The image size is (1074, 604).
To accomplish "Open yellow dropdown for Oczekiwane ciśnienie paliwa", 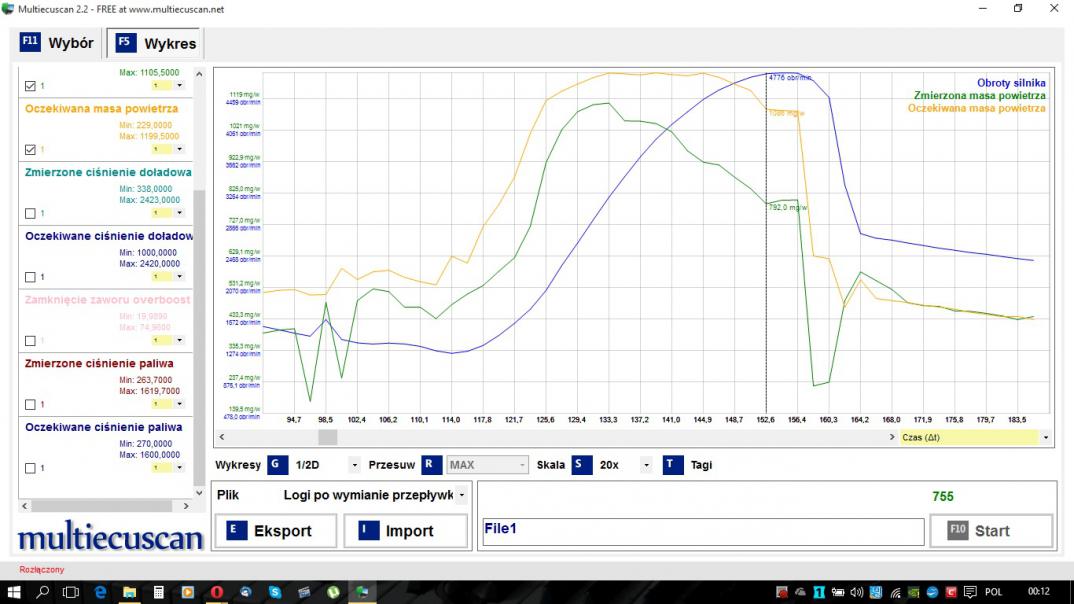I will click(179, 468).
